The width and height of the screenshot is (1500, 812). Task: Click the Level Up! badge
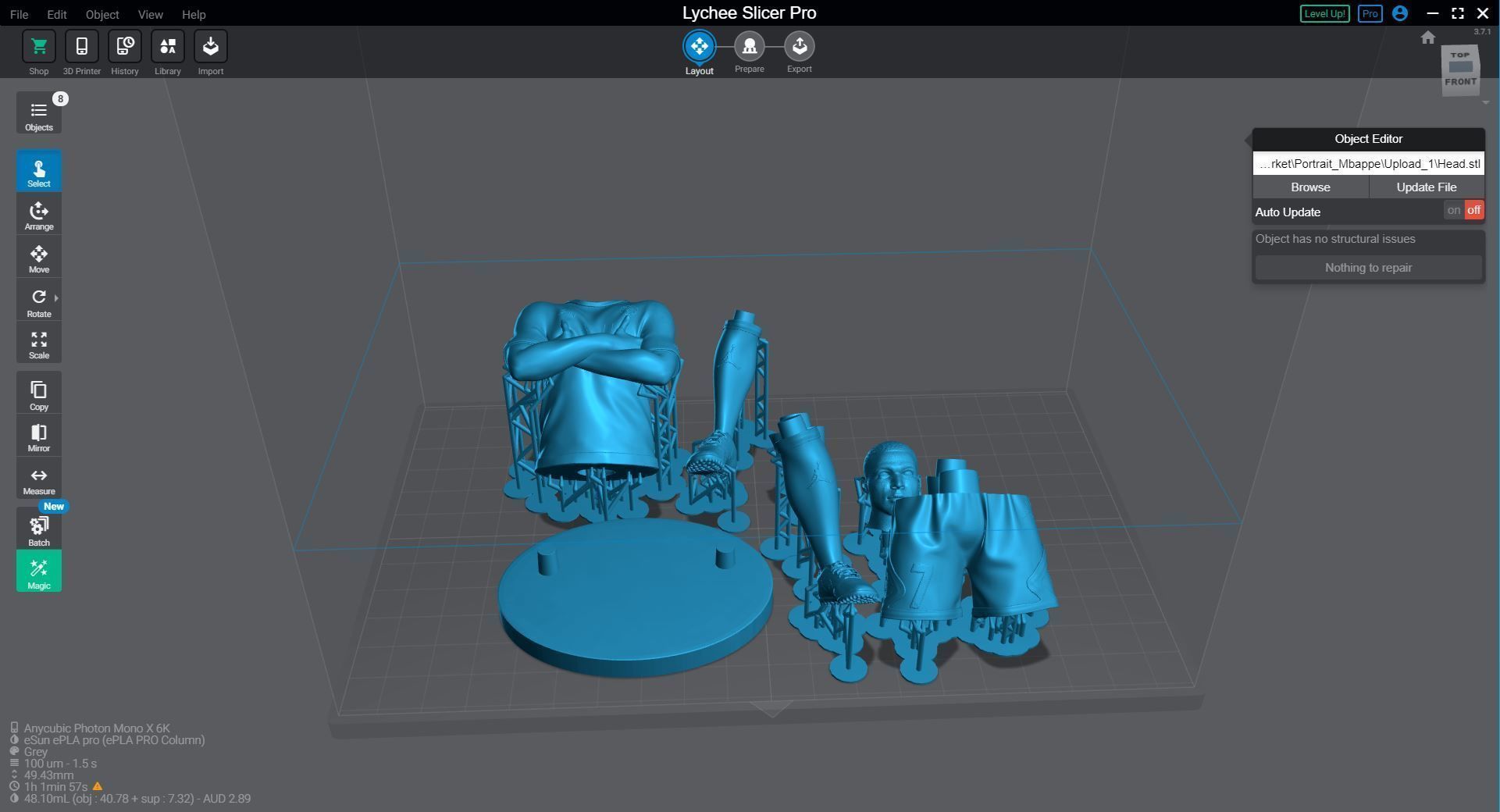click(1324, 13)
